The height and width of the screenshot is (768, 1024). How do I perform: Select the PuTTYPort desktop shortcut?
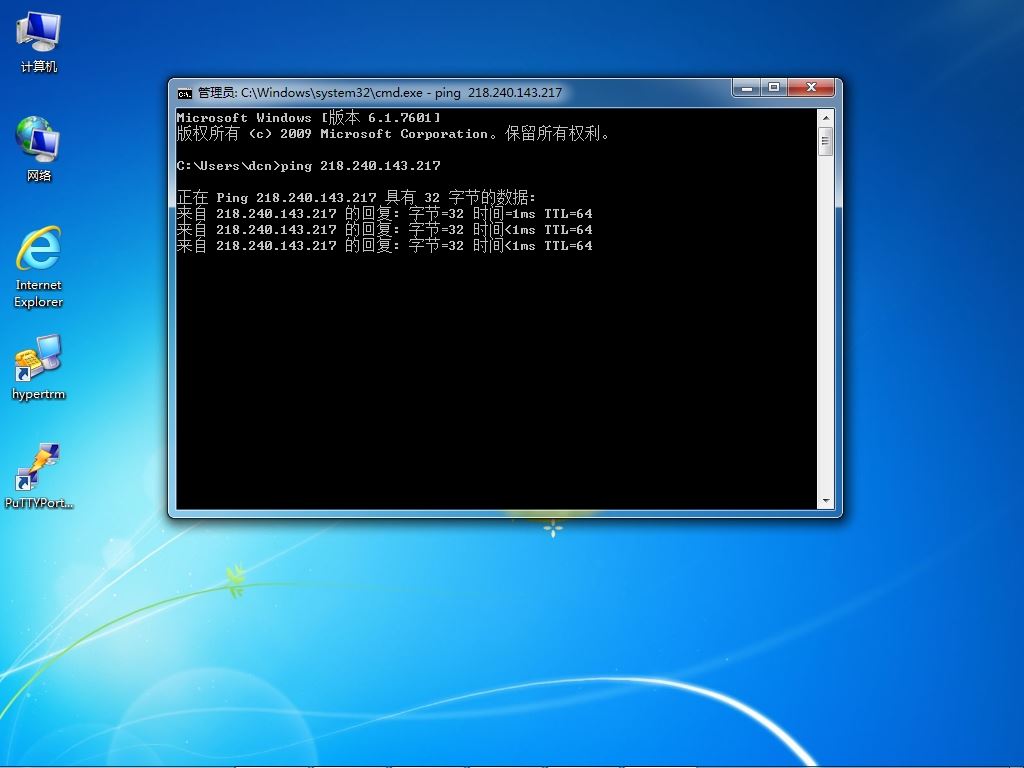[39, 476]
